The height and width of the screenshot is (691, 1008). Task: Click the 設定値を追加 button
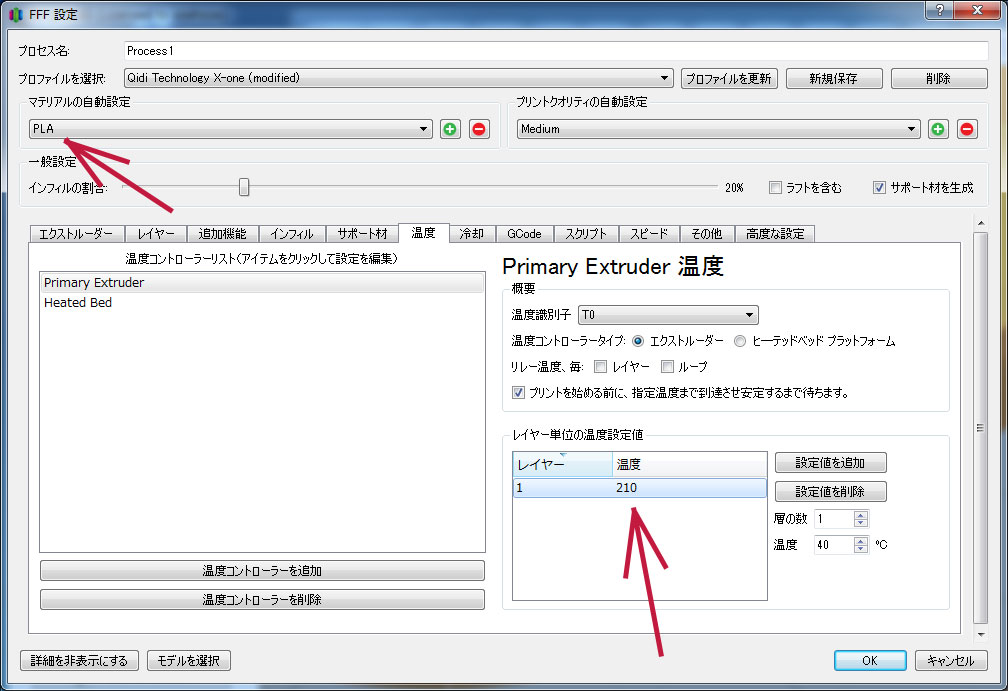[830, 463]
